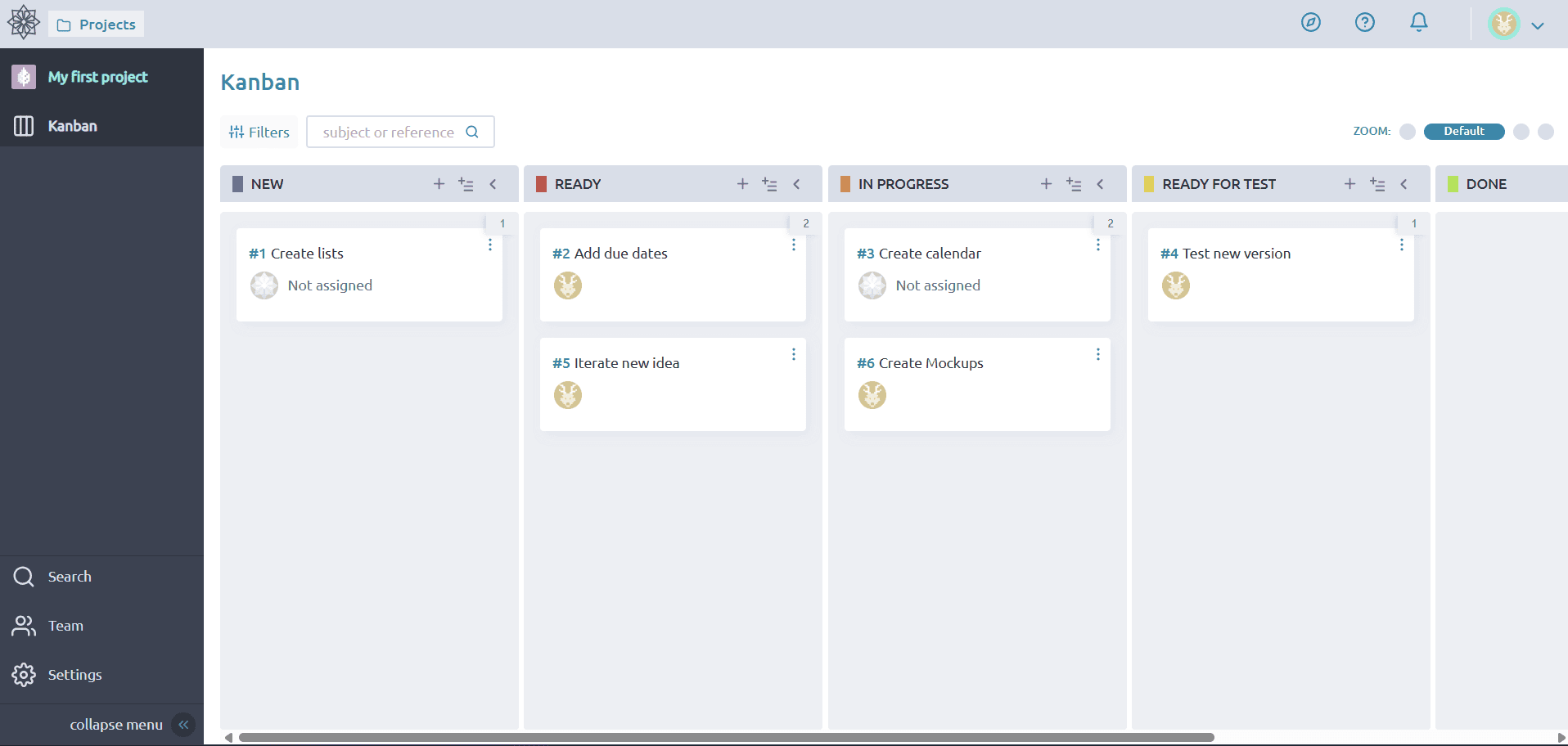1568x746 pixels.
Task: Collapse the left sidebar menu
Action: click(x=183, y=725)
